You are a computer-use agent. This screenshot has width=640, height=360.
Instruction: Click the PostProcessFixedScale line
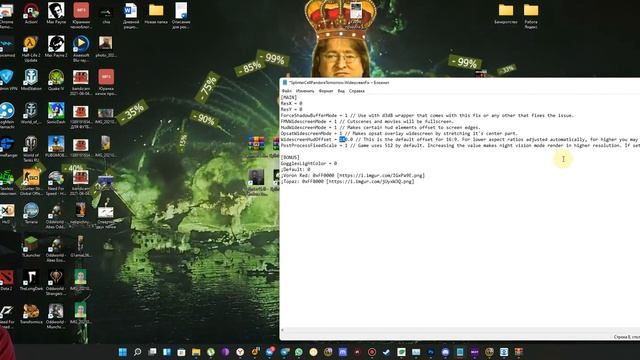pyautogui.click(x=460, y=145)
